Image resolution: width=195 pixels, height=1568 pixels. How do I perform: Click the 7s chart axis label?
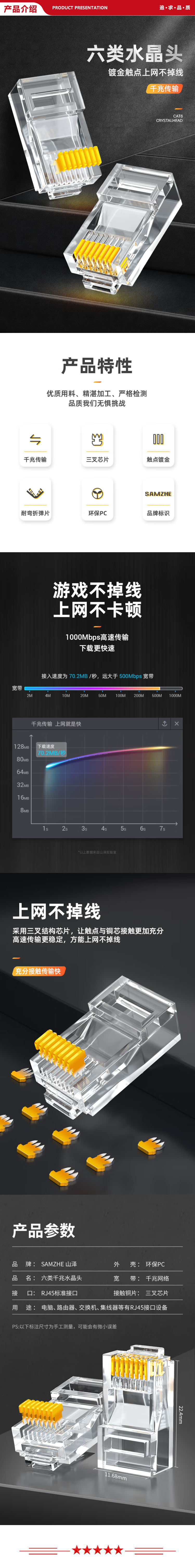pyautogui.click(x=162, y=828)
